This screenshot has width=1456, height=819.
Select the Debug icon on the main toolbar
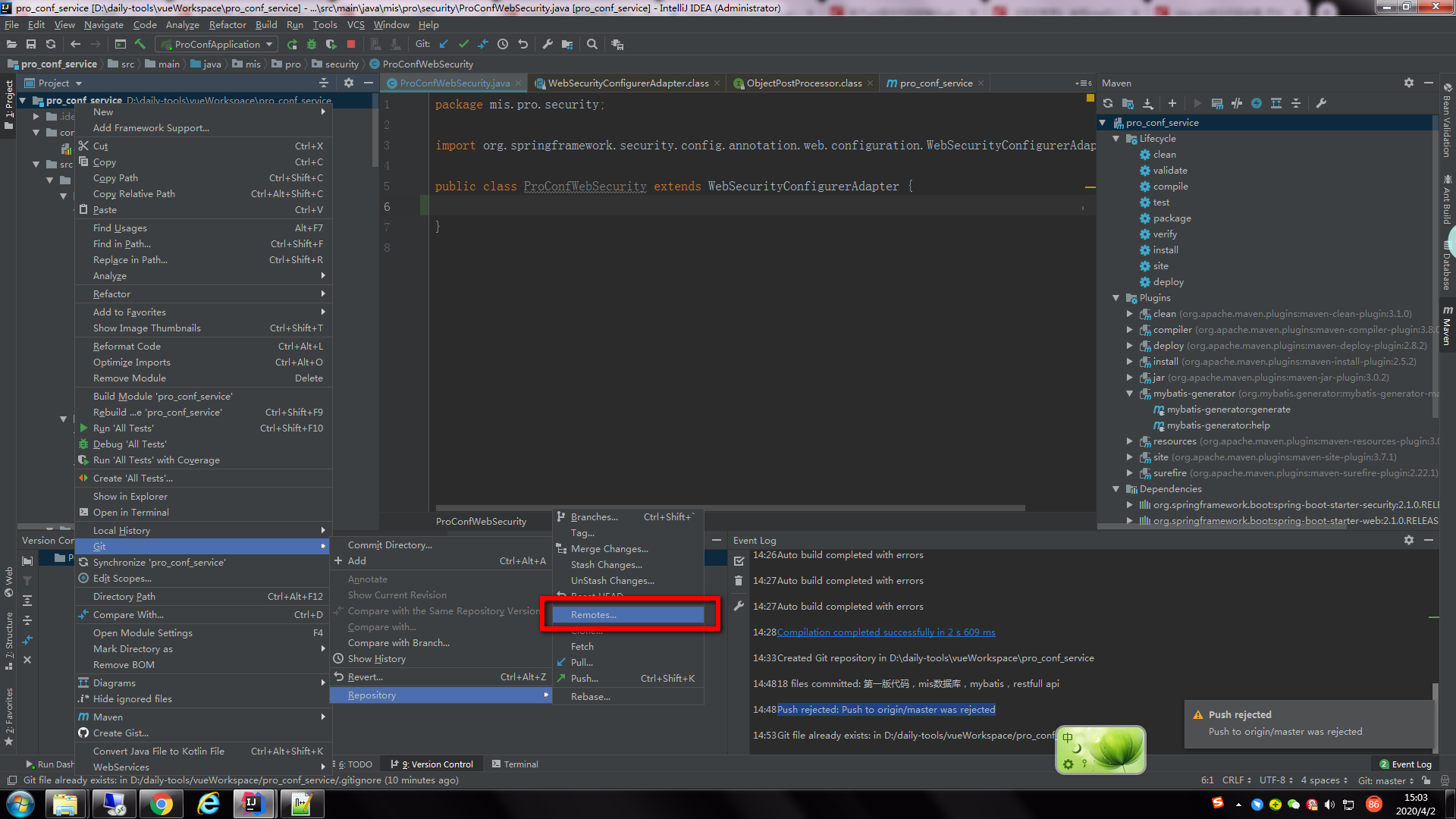coord(312,44)
